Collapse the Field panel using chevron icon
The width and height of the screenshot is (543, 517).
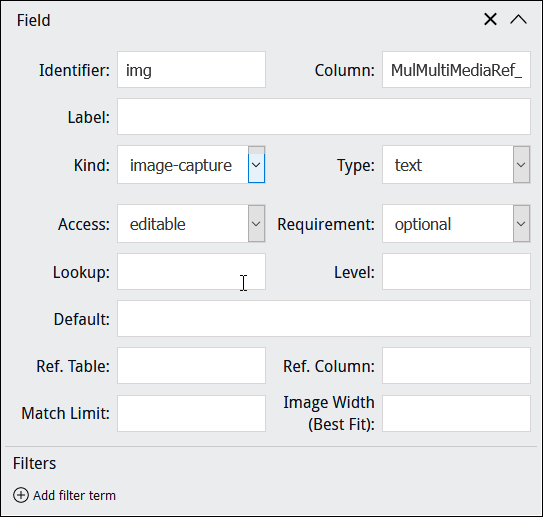click(x=518, y=19)
